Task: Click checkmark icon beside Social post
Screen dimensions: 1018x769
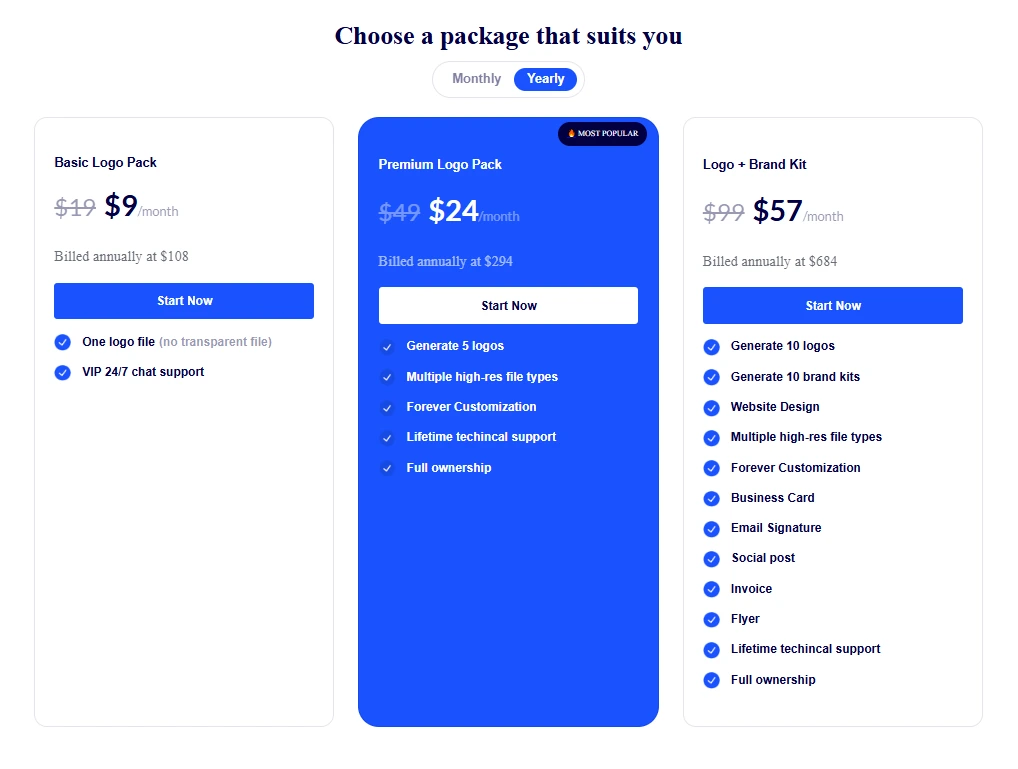Action: click(x=711, y=558)
